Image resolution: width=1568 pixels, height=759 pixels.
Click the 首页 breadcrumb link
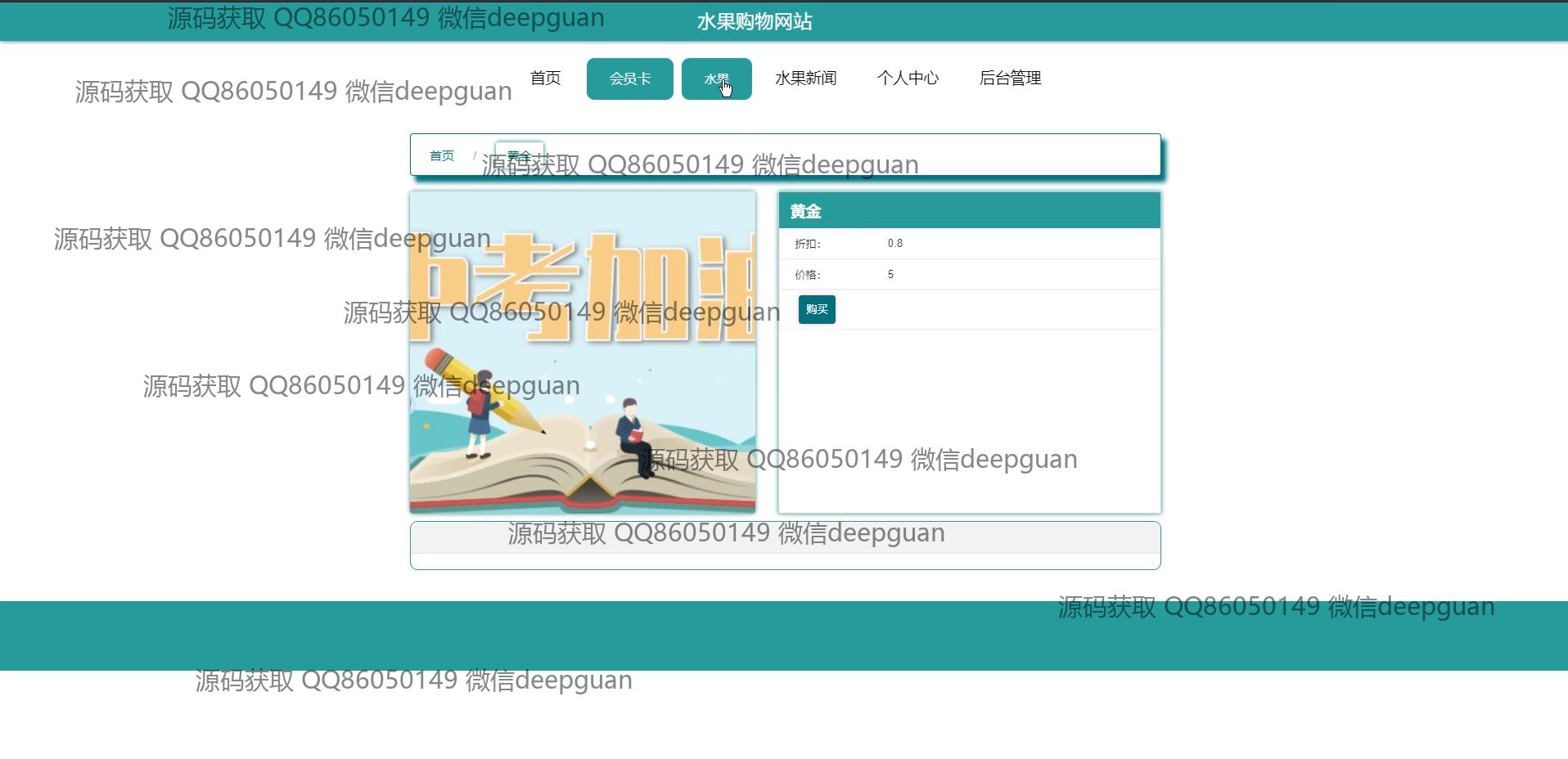pos(442,155)
